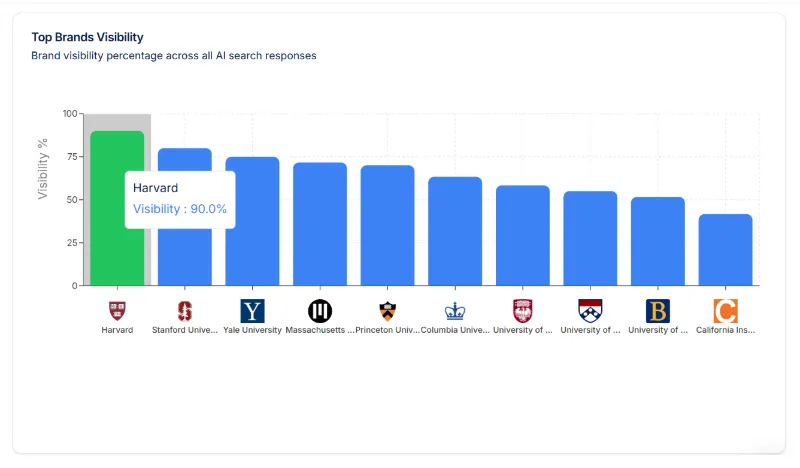Click the 'Top Brands Visibility' heading
This screenshot has width=800, height=468.
click(x=87, y=37)
